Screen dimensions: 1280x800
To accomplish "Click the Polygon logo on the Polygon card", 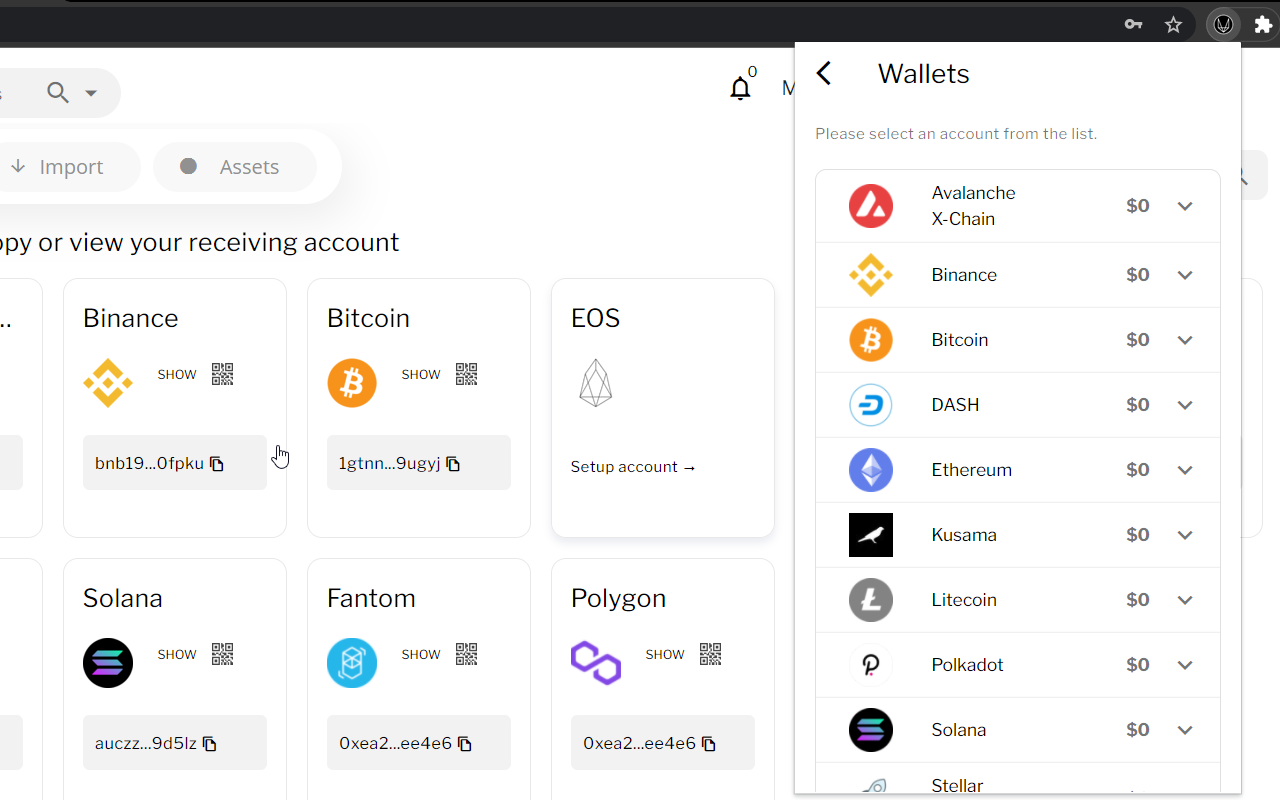I will [596, 663].
